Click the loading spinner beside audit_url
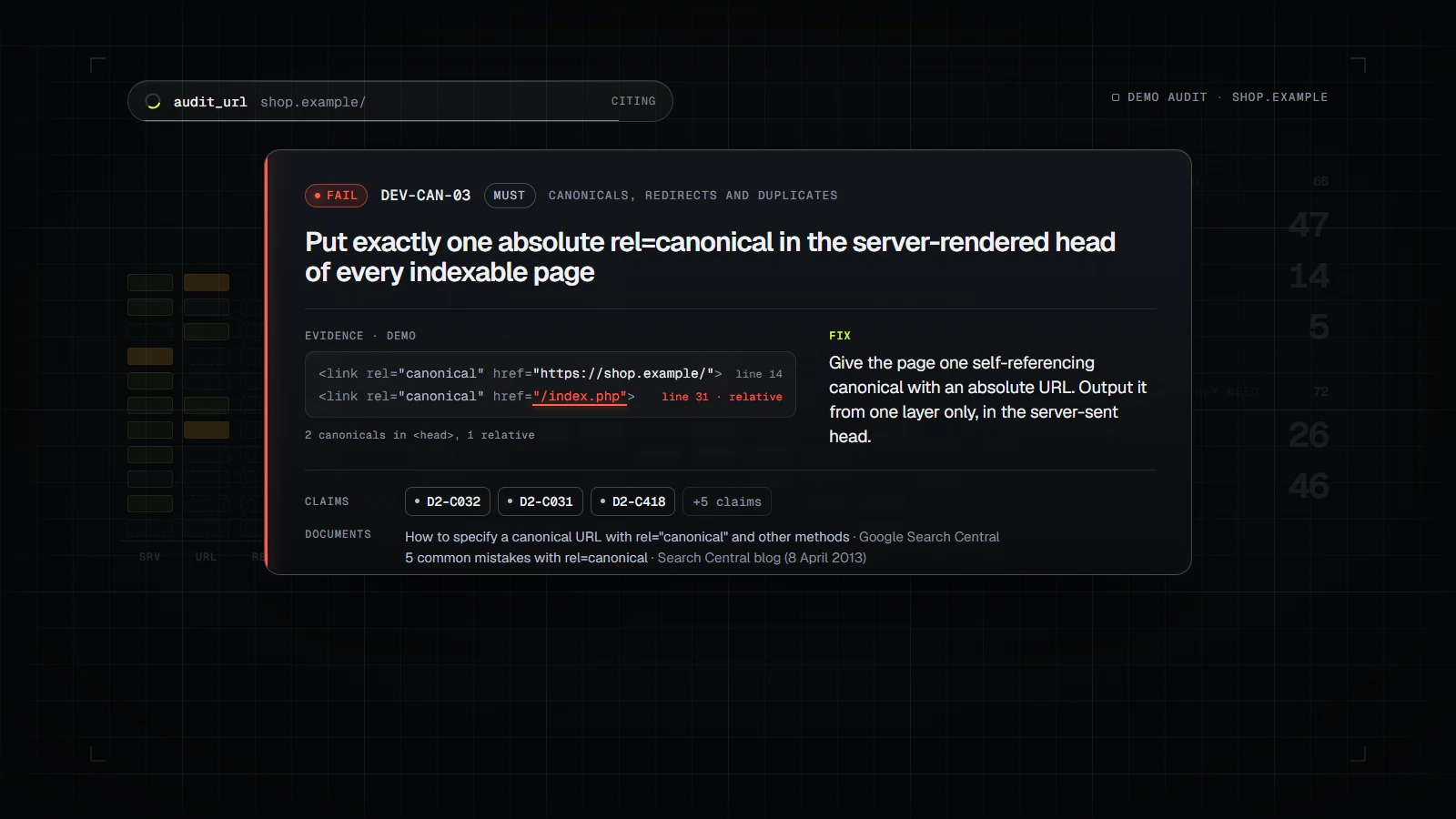 coord(154,102)
